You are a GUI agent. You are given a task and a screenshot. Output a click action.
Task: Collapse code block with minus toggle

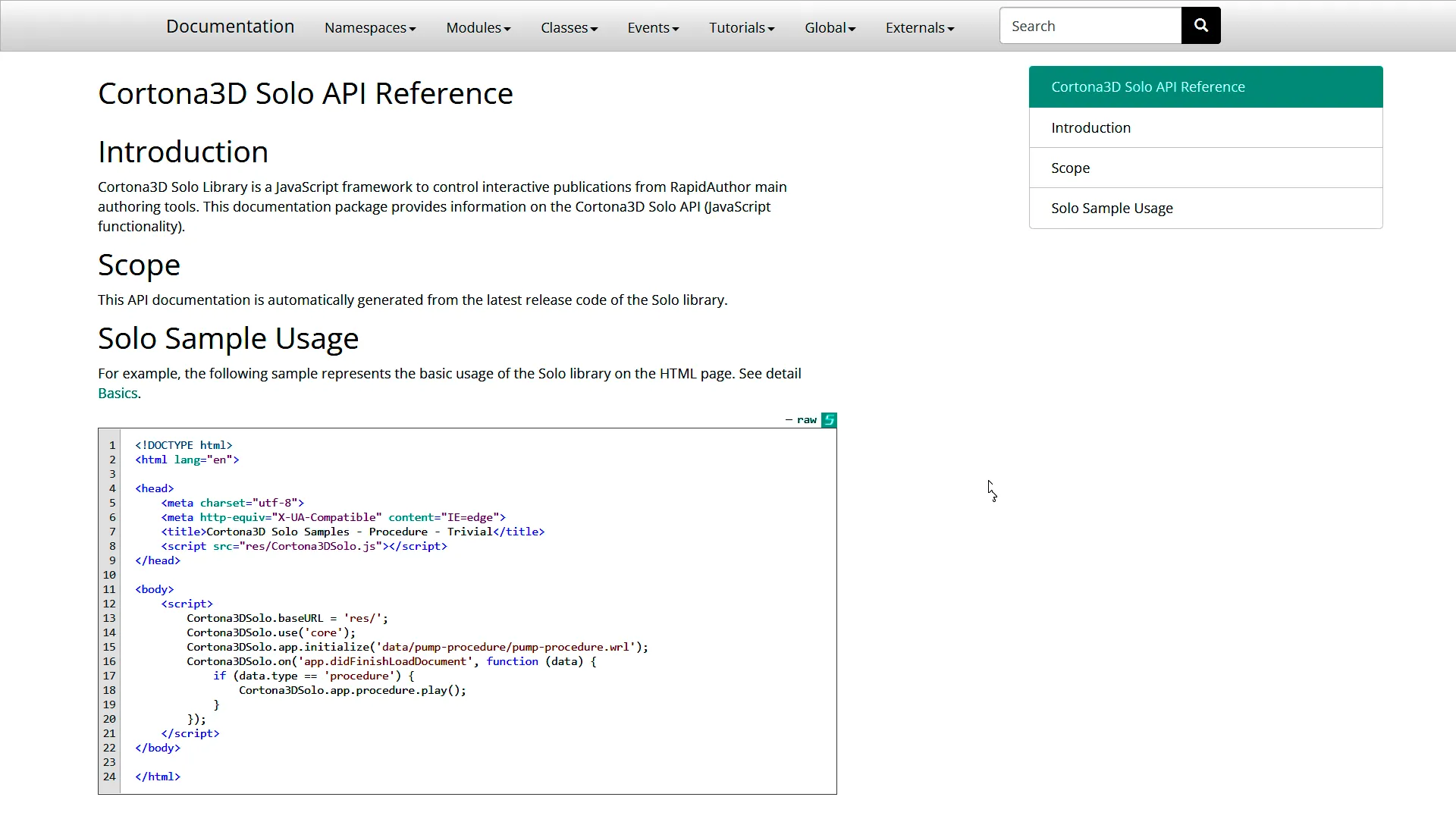(789, 420)
